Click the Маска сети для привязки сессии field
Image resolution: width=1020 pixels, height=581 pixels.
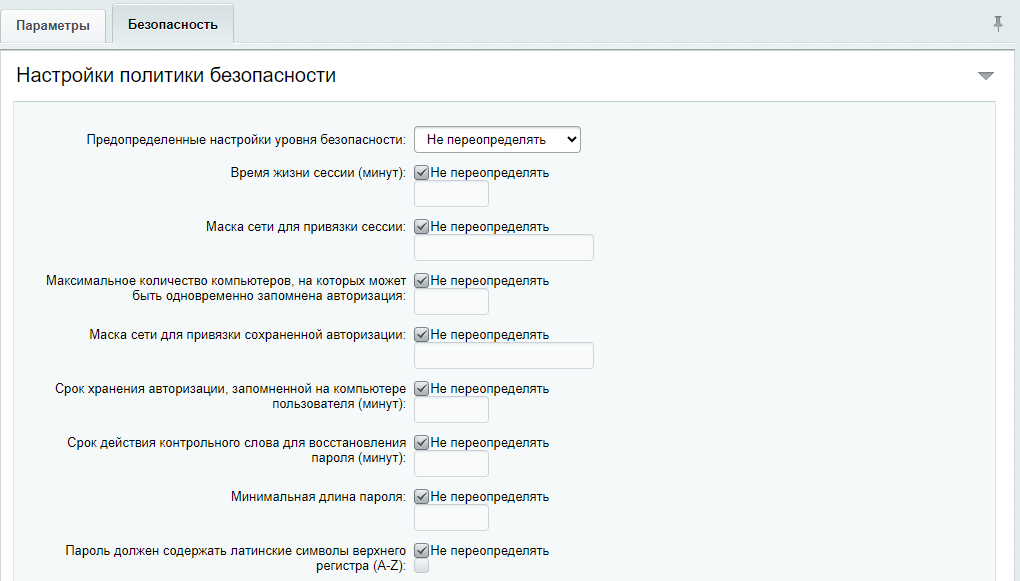click(x=503, y=248)
